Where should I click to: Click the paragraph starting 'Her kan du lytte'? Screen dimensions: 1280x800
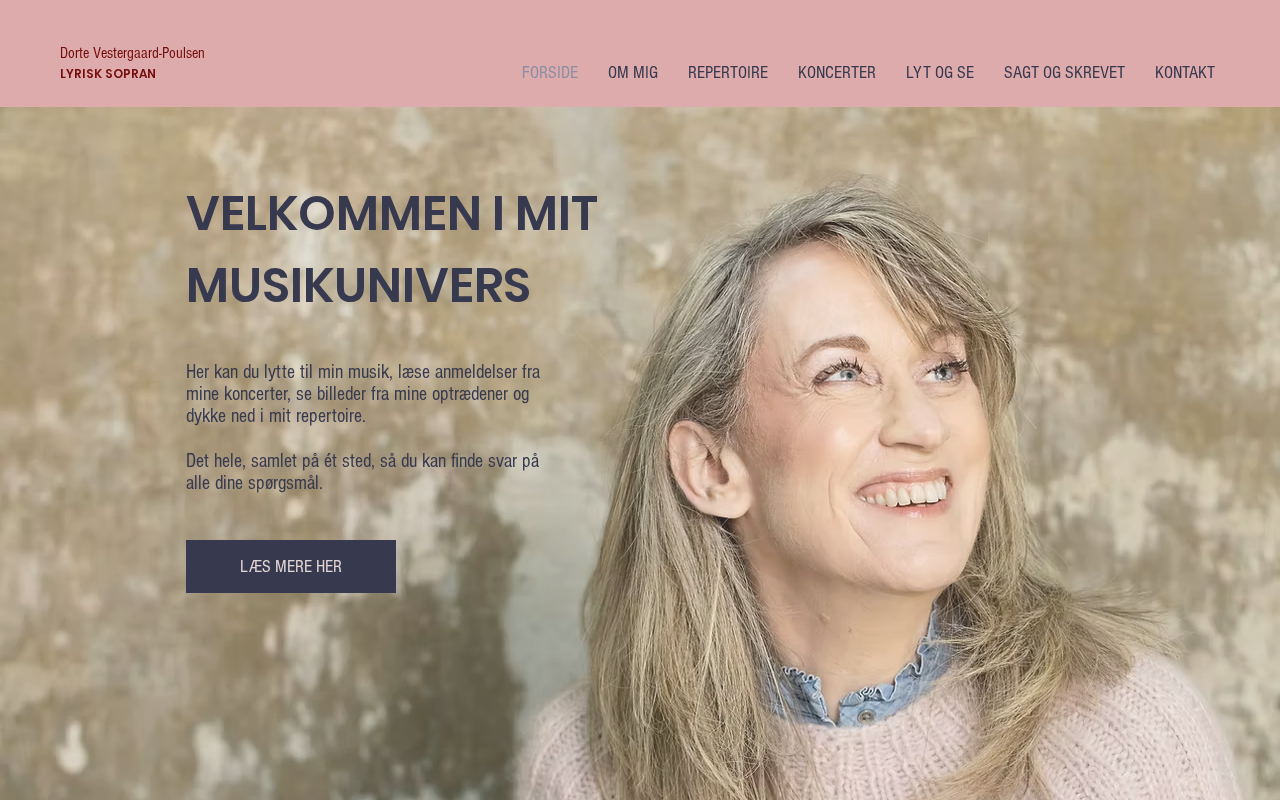point(363,394)
